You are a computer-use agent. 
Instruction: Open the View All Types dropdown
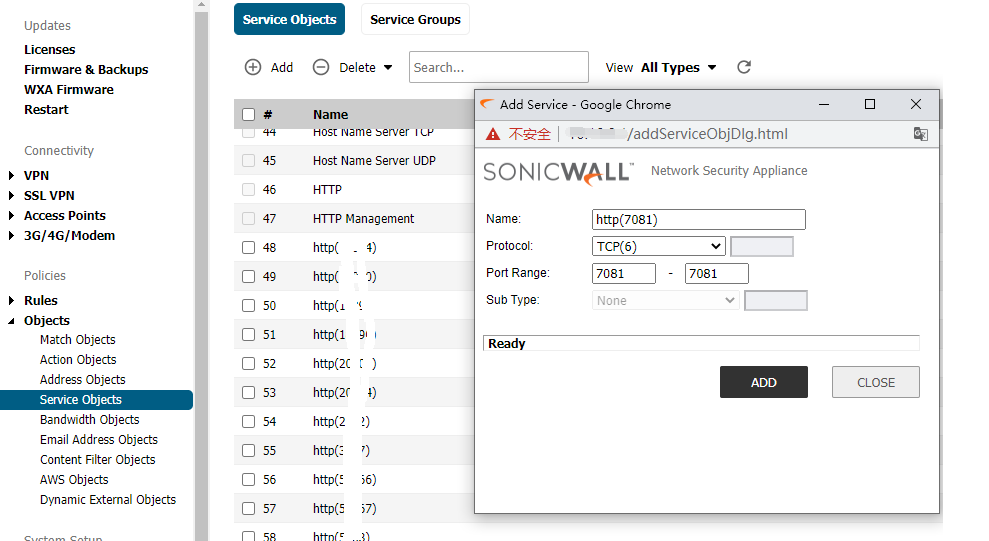679,68
